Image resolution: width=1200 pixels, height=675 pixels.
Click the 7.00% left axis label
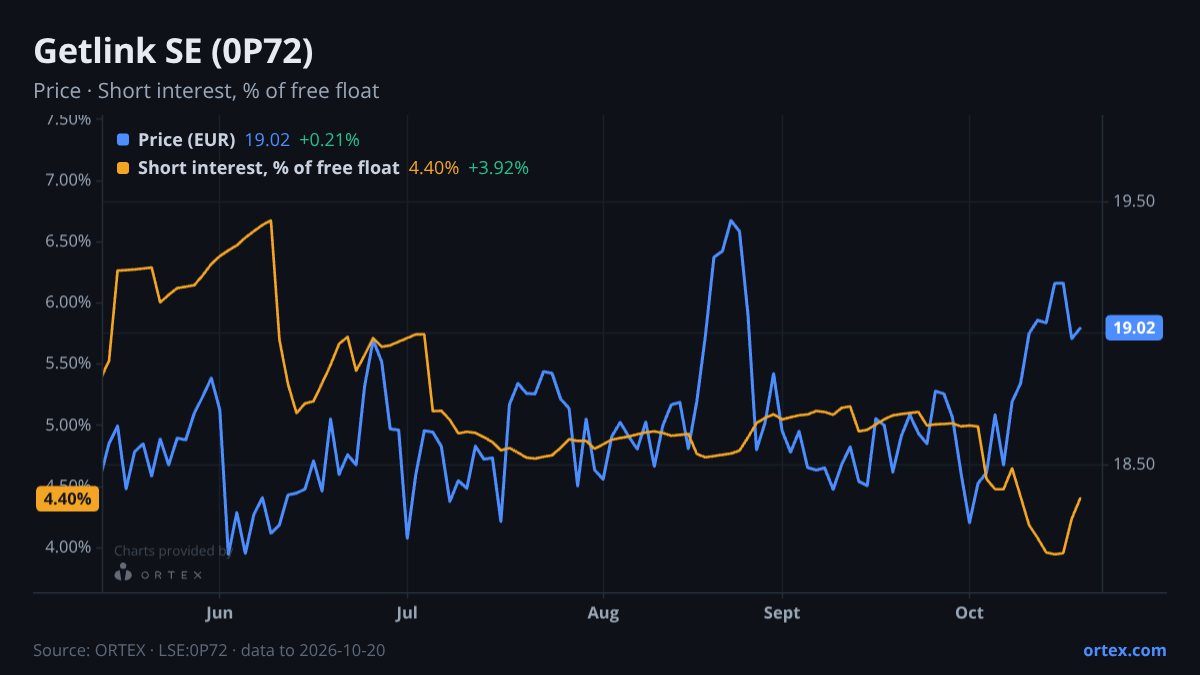pos(69,180)
